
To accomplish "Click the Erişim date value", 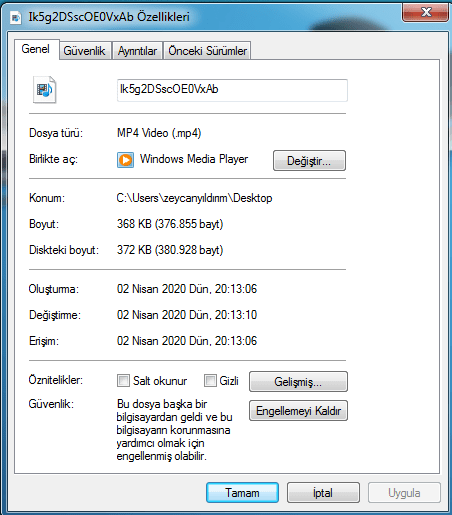I will [187, 341].
